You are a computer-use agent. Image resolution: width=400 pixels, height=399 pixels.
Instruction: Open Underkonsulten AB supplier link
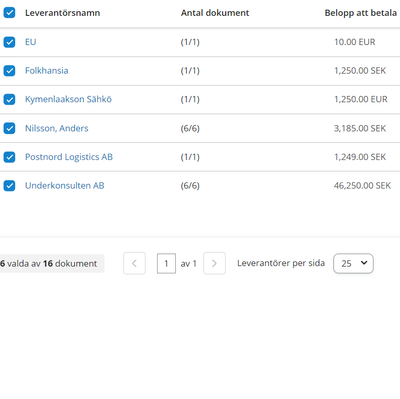click(x=65, y=186)
